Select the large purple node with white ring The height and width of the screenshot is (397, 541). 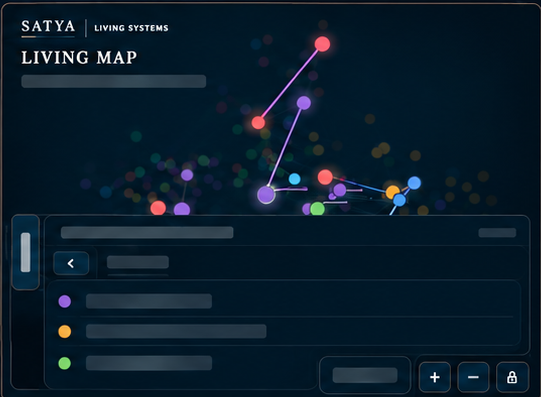pyautogui.click(x=266, y=195)
